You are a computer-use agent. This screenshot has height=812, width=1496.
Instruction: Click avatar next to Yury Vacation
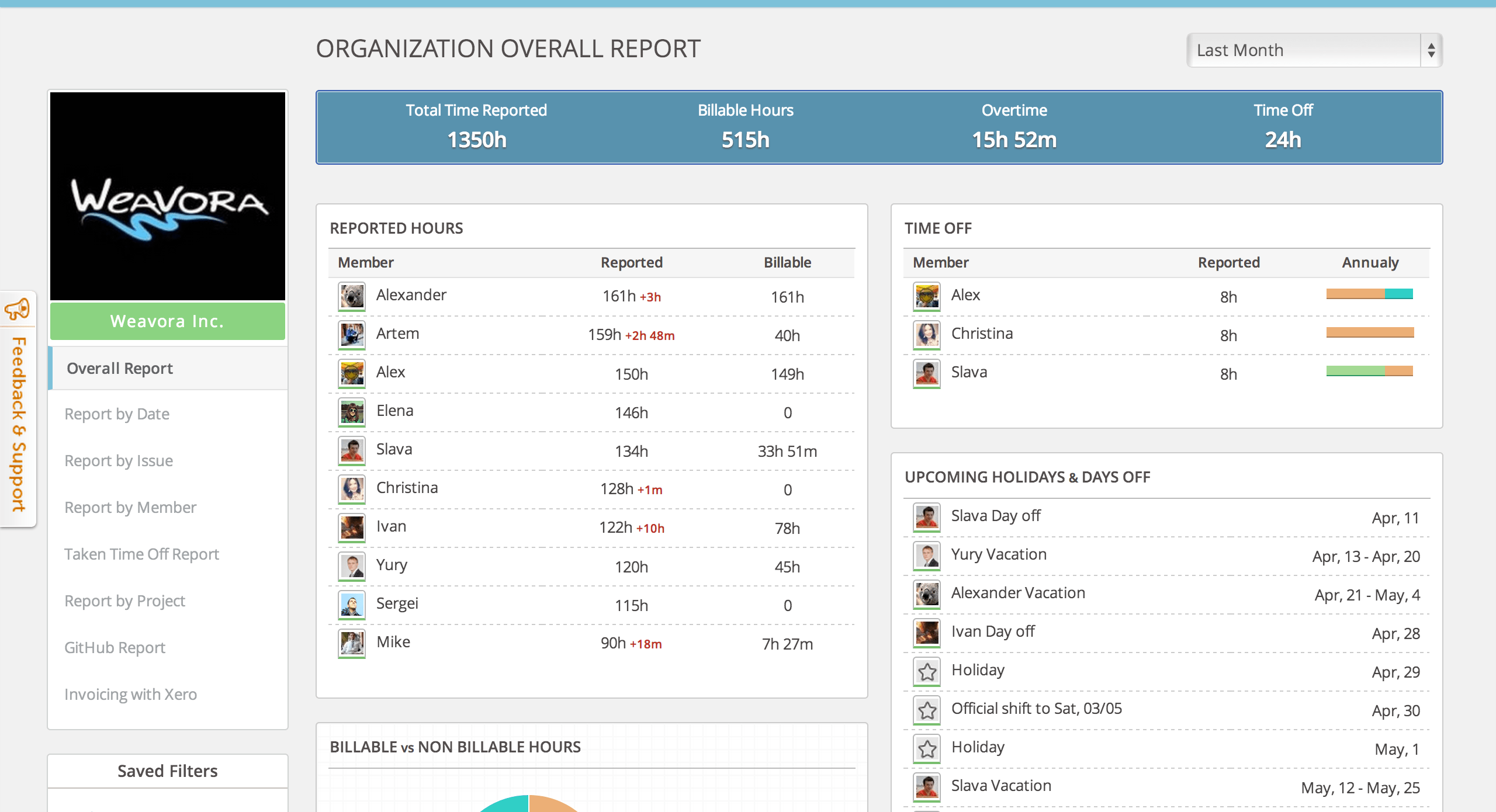pos(927,556)
